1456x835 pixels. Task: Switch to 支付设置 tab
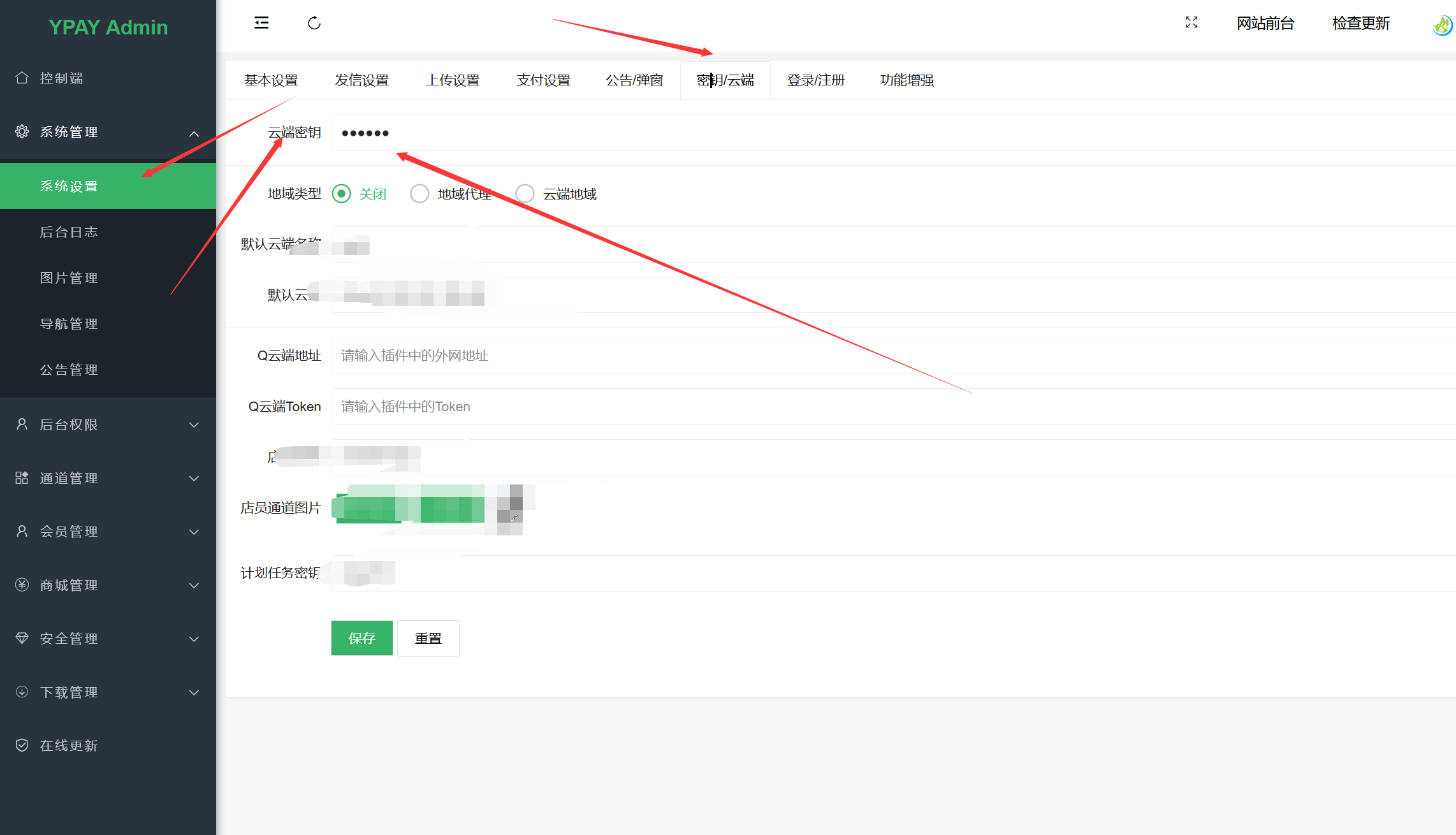543,80
